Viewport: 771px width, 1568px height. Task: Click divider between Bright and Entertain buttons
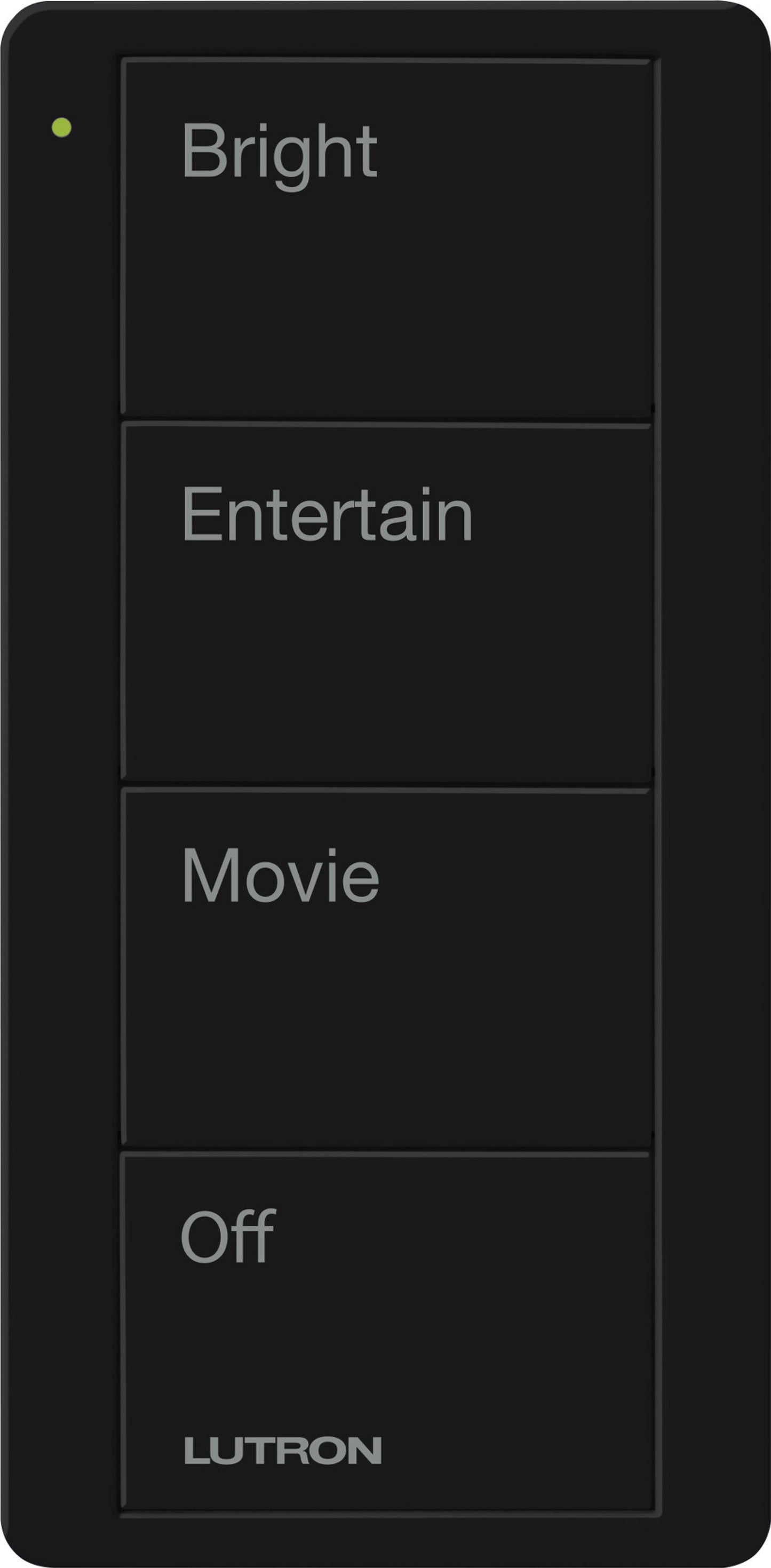pos(387,419)
